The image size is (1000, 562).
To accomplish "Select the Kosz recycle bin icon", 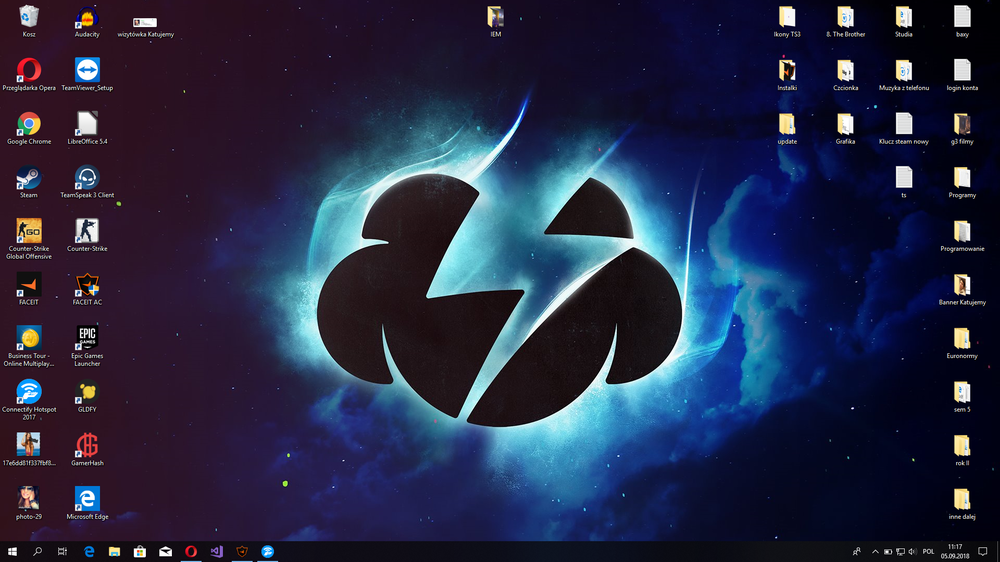I will 29,22.
